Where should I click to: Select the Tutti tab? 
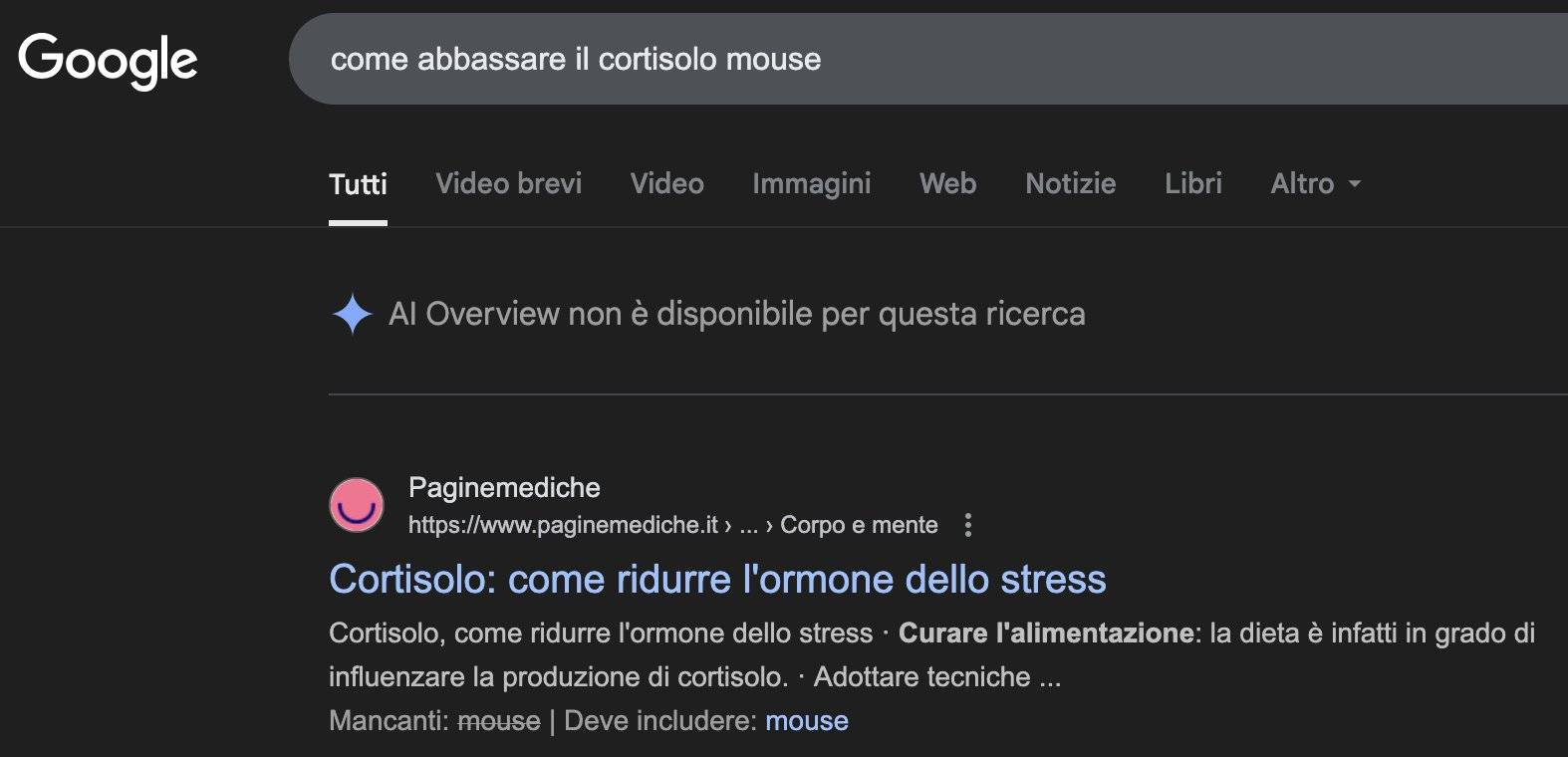(358, 184)
